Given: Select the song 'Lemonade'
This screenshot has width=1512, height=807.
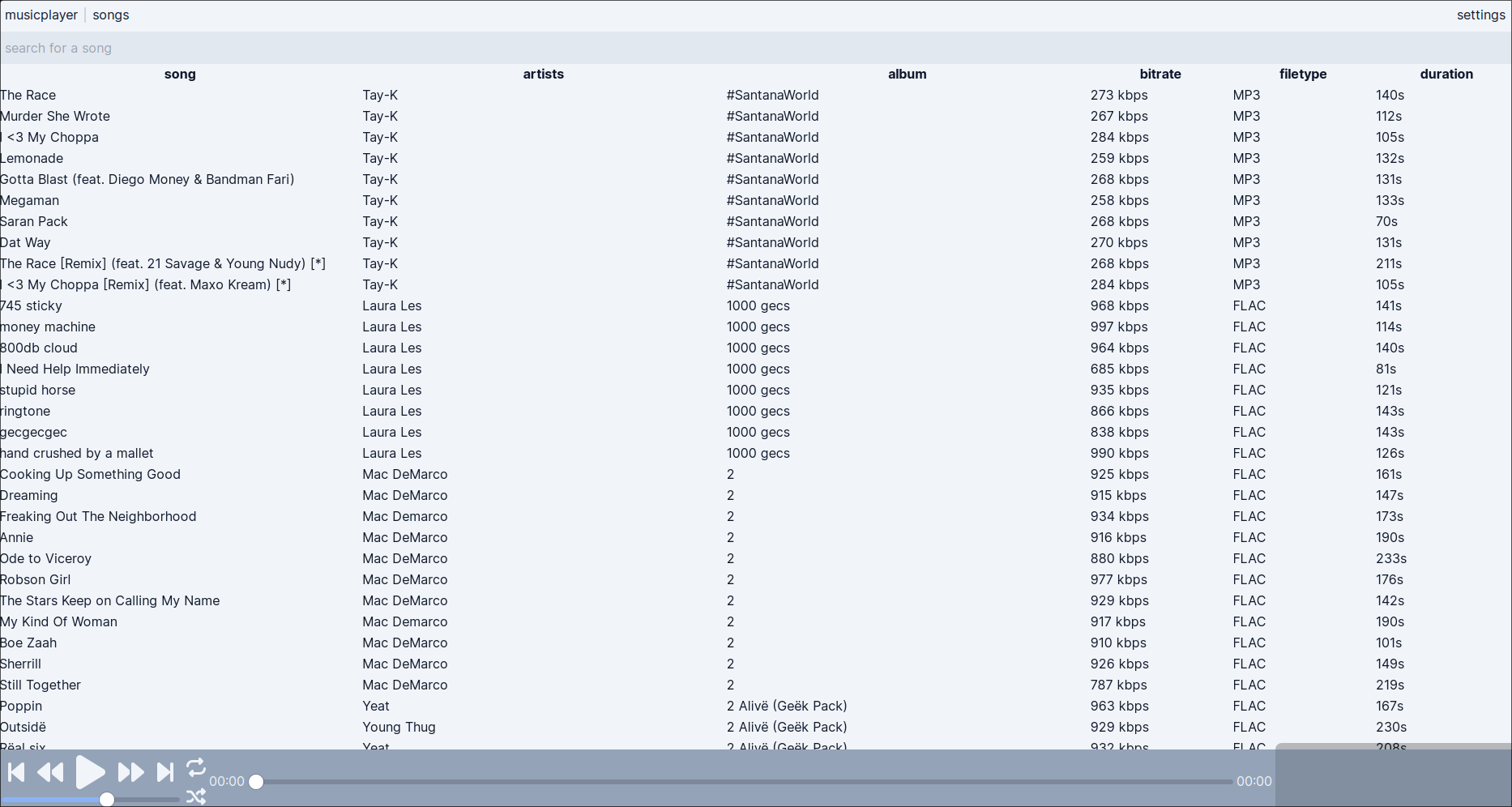Looking at the screenshot, I should pyautogui.click(x=32, y=158).
